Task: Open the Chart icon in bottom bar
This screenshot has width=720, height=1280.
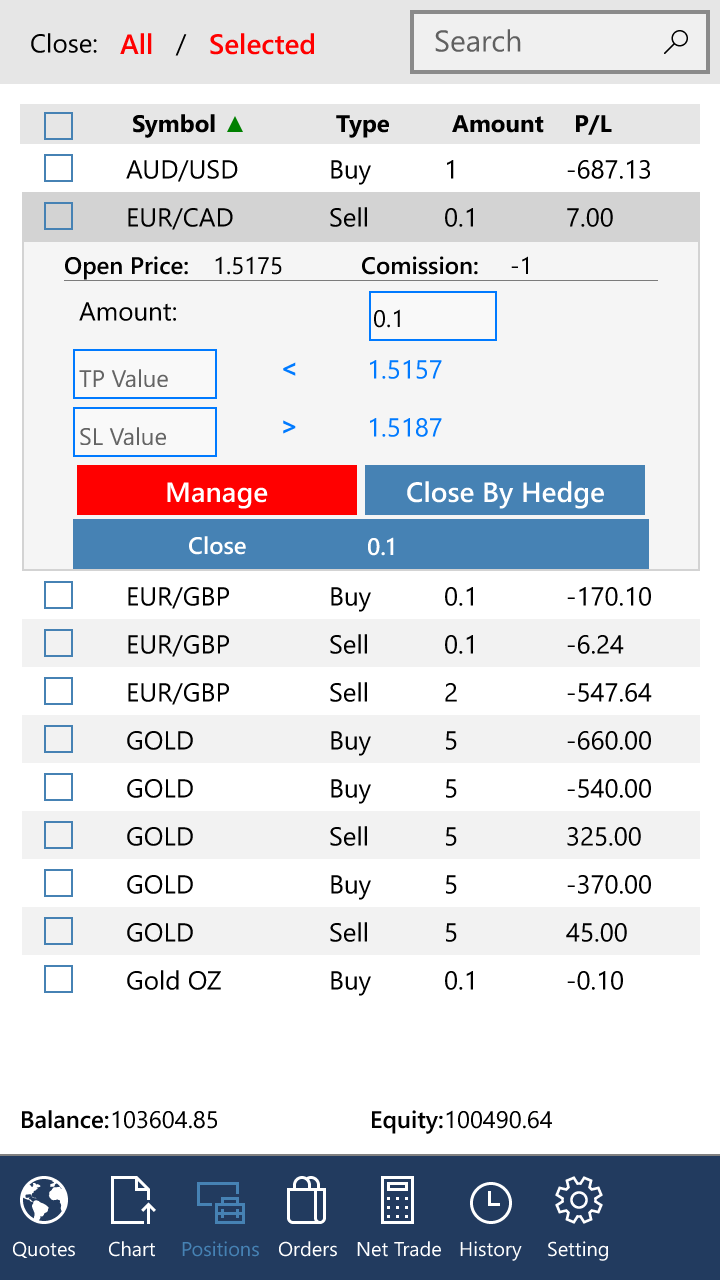Action: click(x=132, y=1201)
